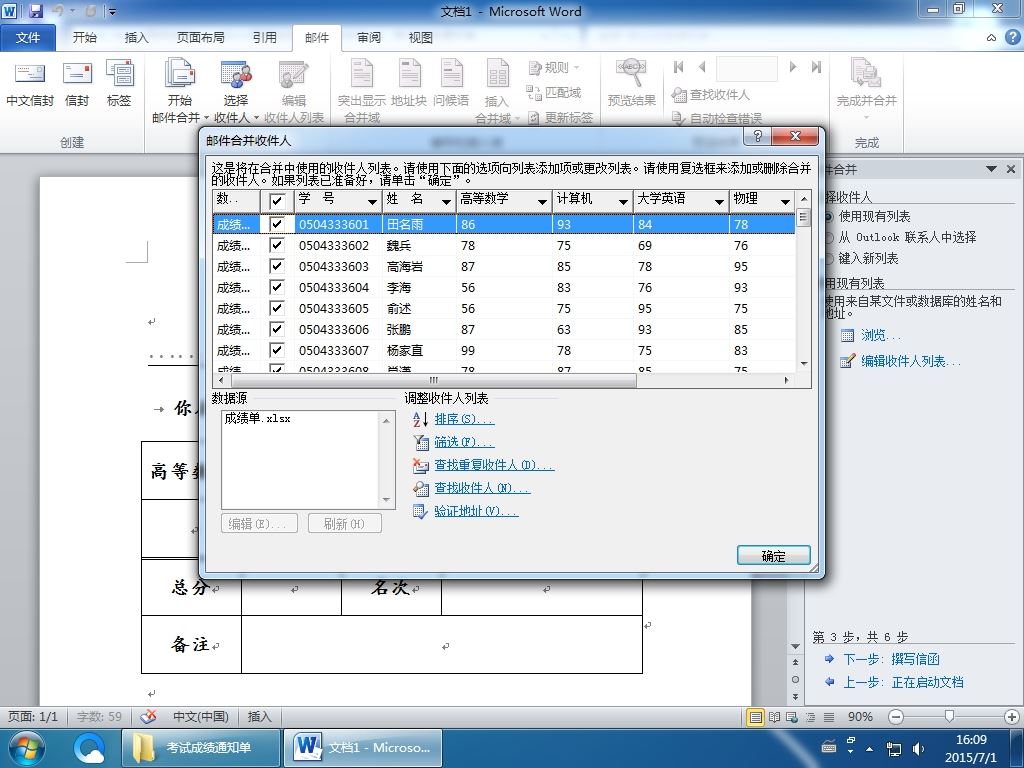
Task: Click the 查找收件人(N)... link
Action: pyautogui.click(x=482, y=488)
